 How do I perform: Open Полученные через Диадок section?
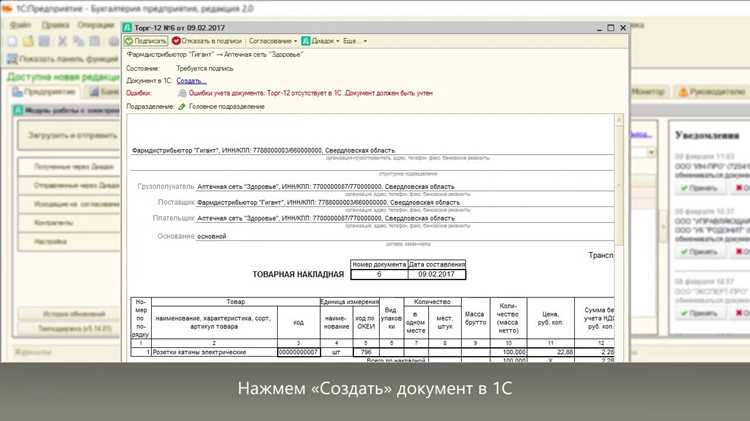(69, 166)
